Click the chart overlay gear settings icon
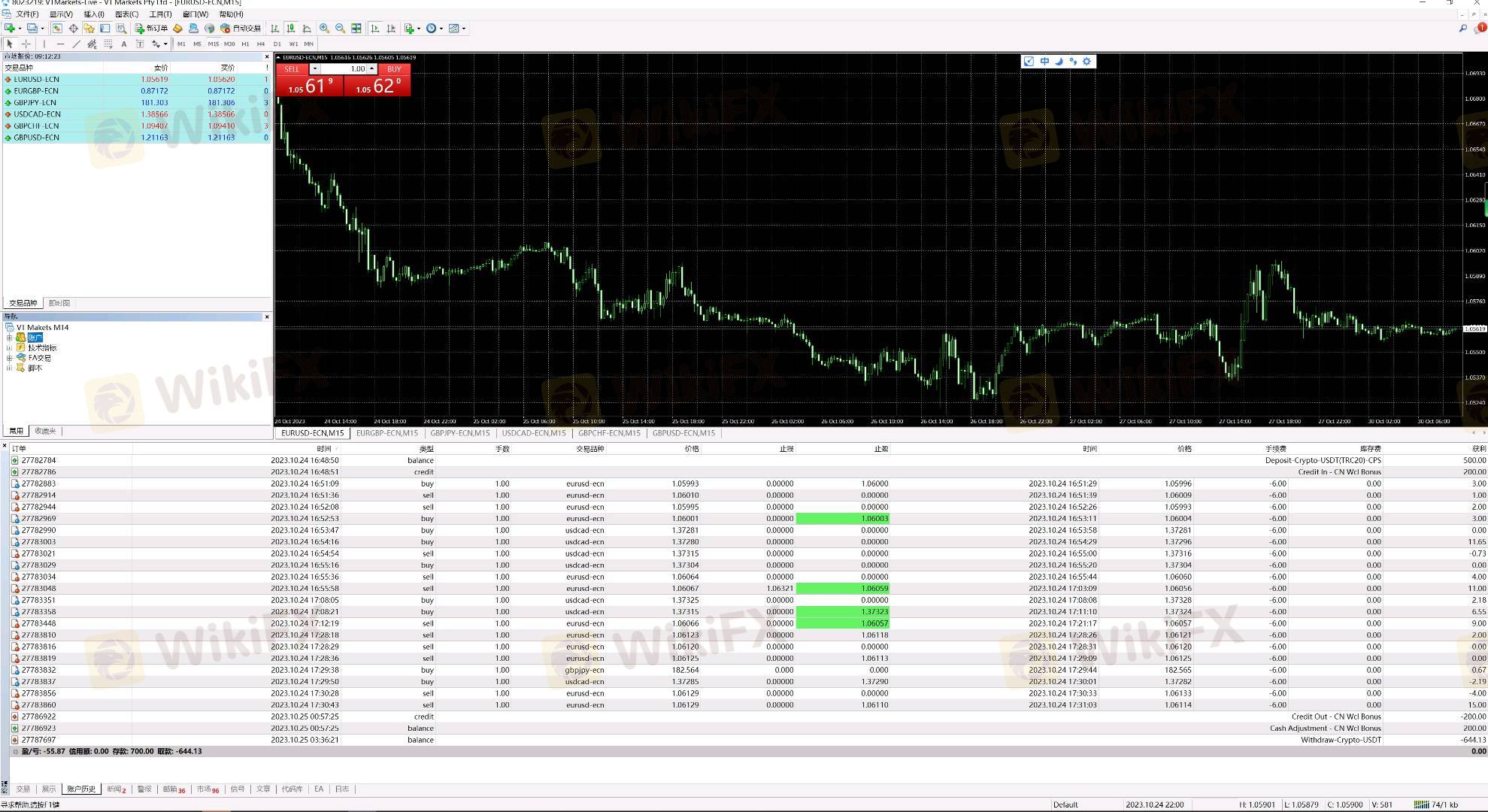The image size is (1488, 812). click(x=1086, y=62)
